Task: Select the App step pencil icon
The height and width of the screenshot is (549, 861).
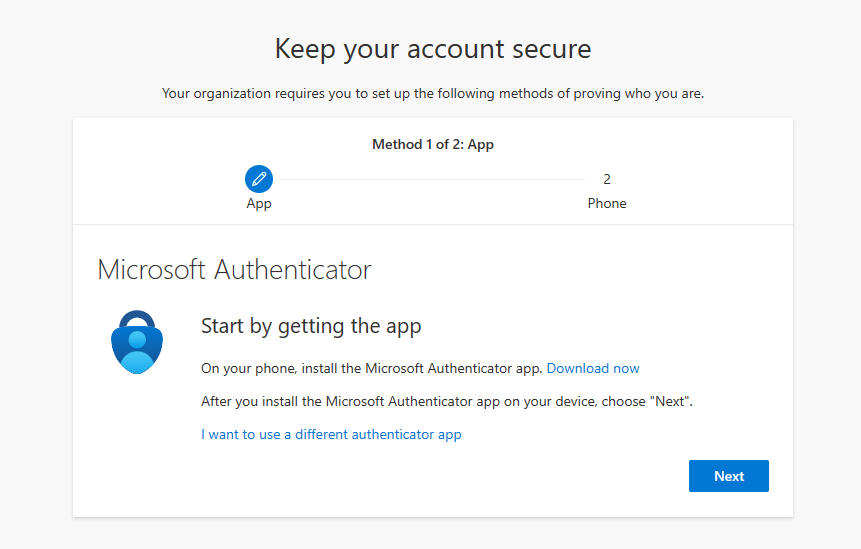Action: pyautogui.click(x=259, y=179)
